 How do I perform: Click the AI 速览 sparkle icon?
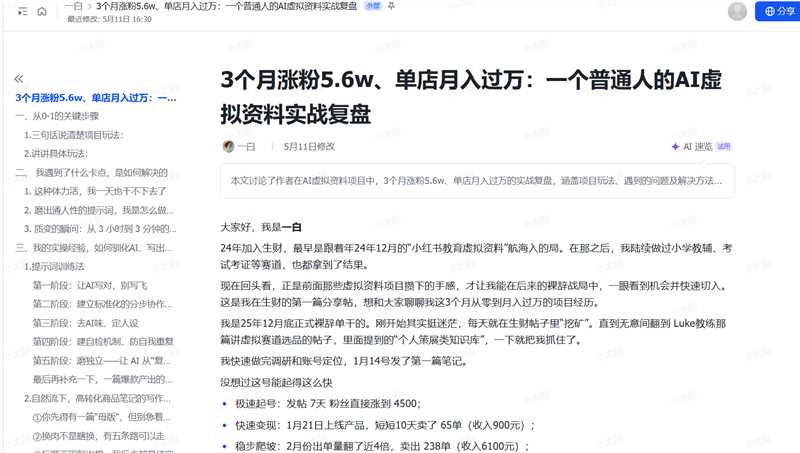675,147
